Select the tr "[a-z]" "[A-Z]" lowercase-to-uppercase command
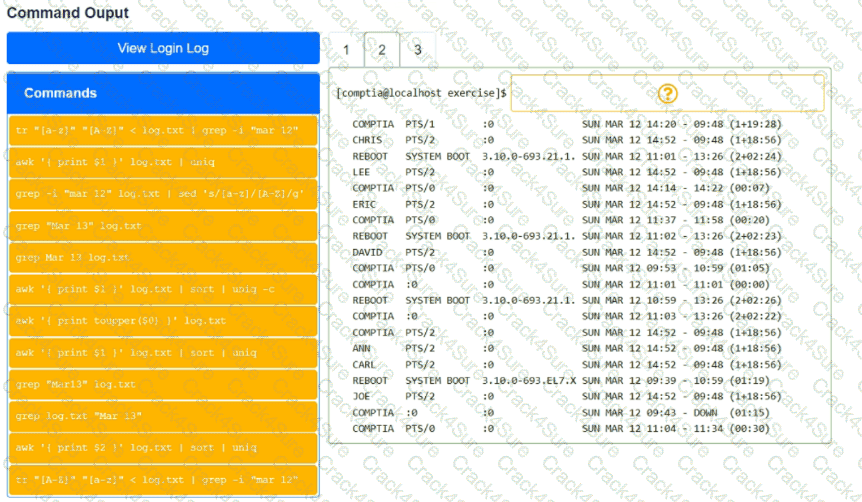 [163, 130]
